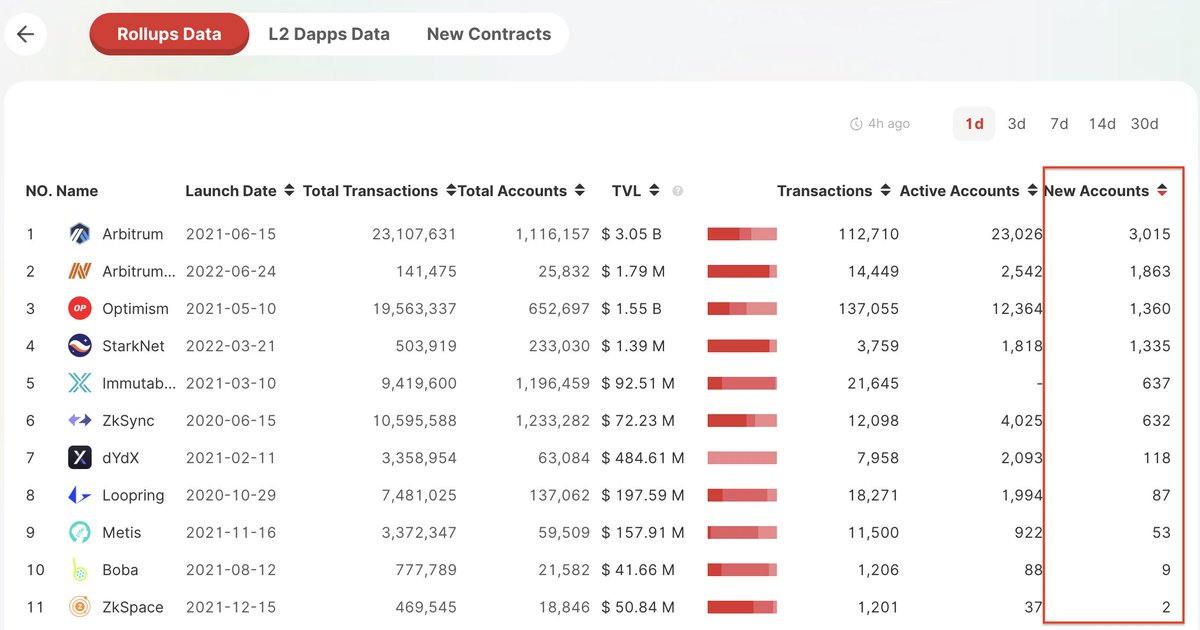Image resolution: width=1200 pixels, height=630 pixels.
Task: Open the Arbitrum logo icon
Action: [80, 234]
